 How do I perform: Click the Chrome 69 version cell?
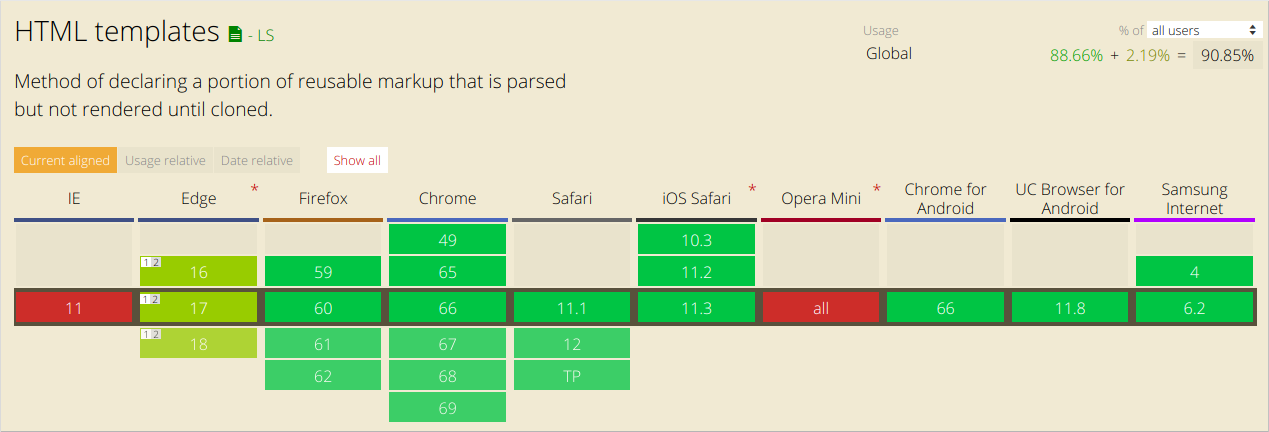coord(447,407)
